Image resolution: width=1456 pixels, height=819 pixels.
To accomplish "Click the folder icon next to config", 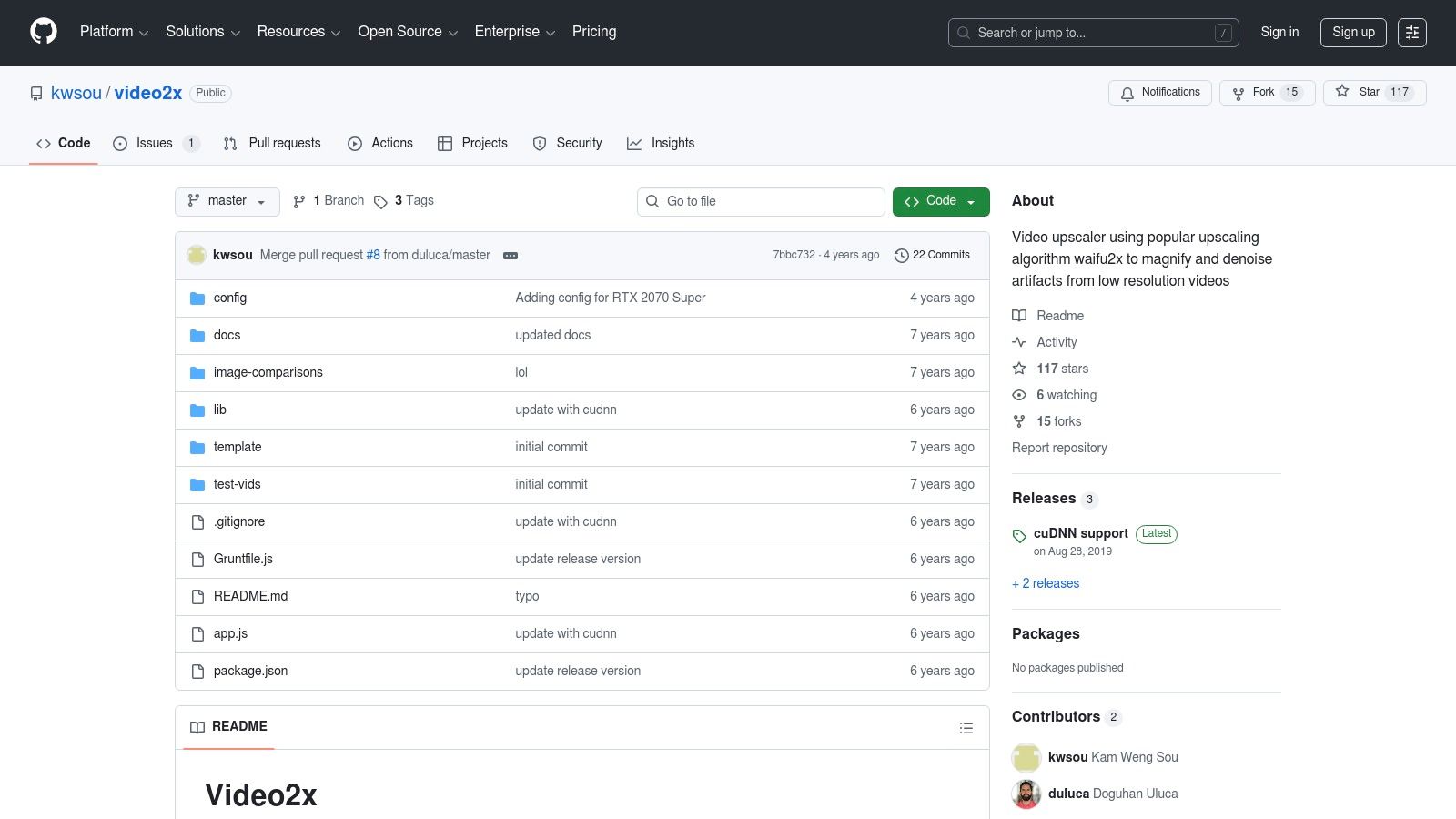I will (197, 298).
